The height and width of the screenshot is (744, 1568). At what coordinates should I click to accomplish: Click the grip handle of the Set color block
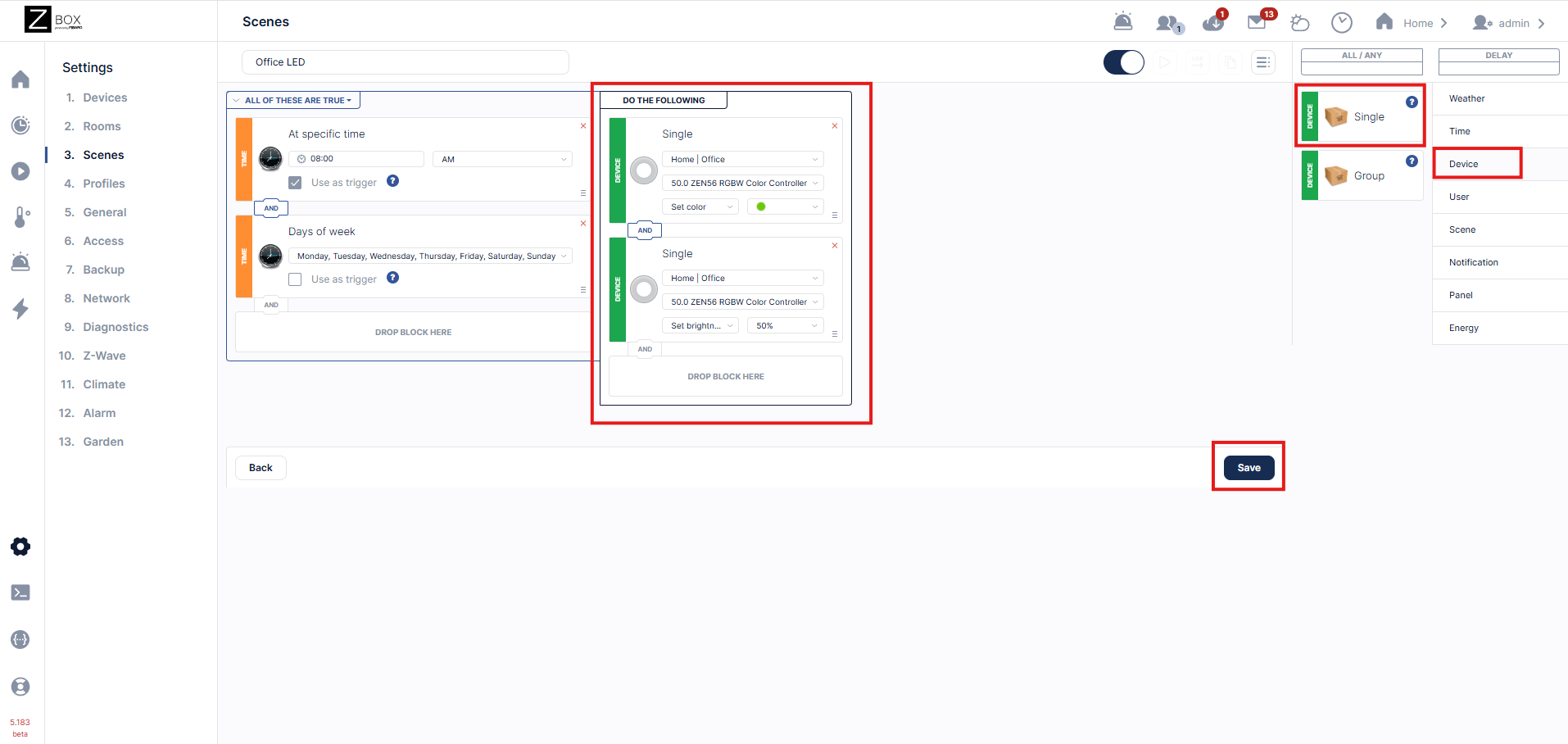[835, 215]
